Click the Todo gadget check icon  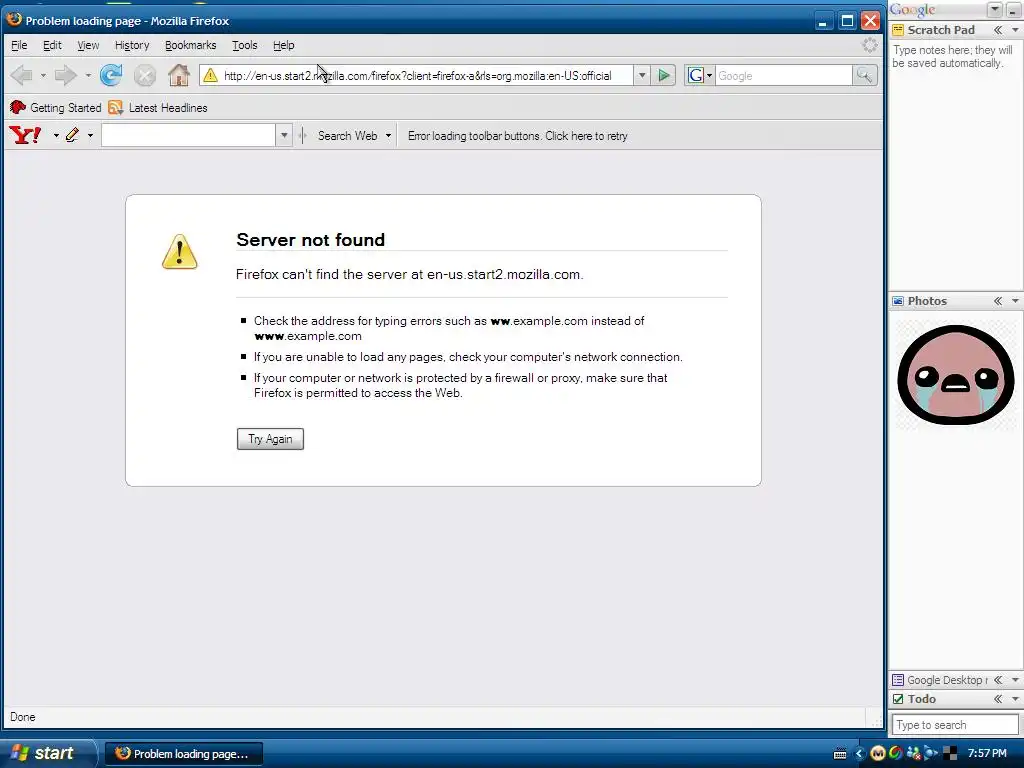click(898, 699)
